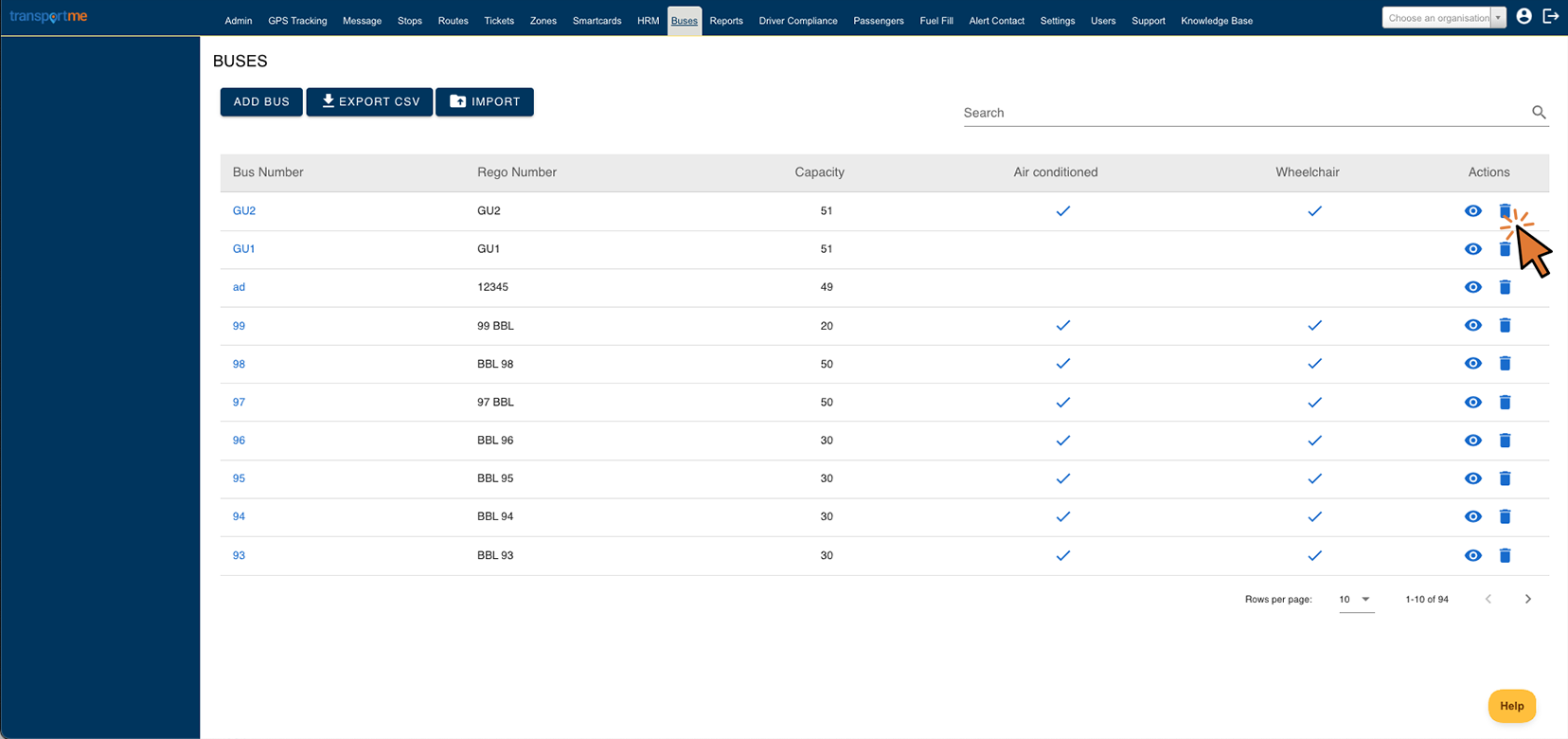
Task: Open the Fuel Fill menu
Action: [x=936, y=21]
